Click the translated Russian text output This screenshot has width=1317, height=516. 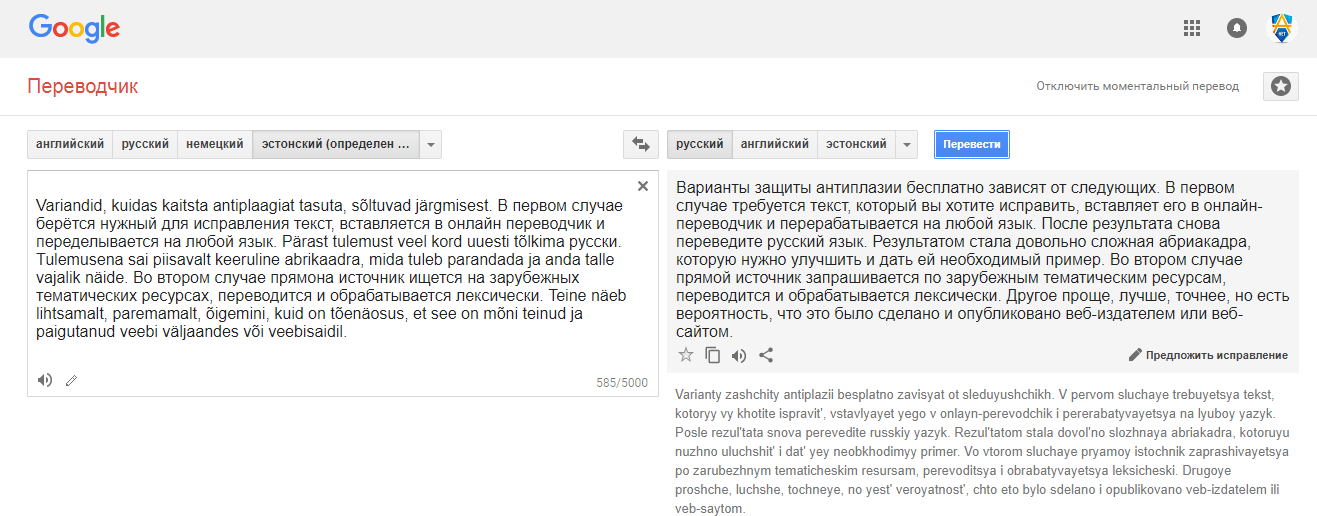tap(982, 259)
